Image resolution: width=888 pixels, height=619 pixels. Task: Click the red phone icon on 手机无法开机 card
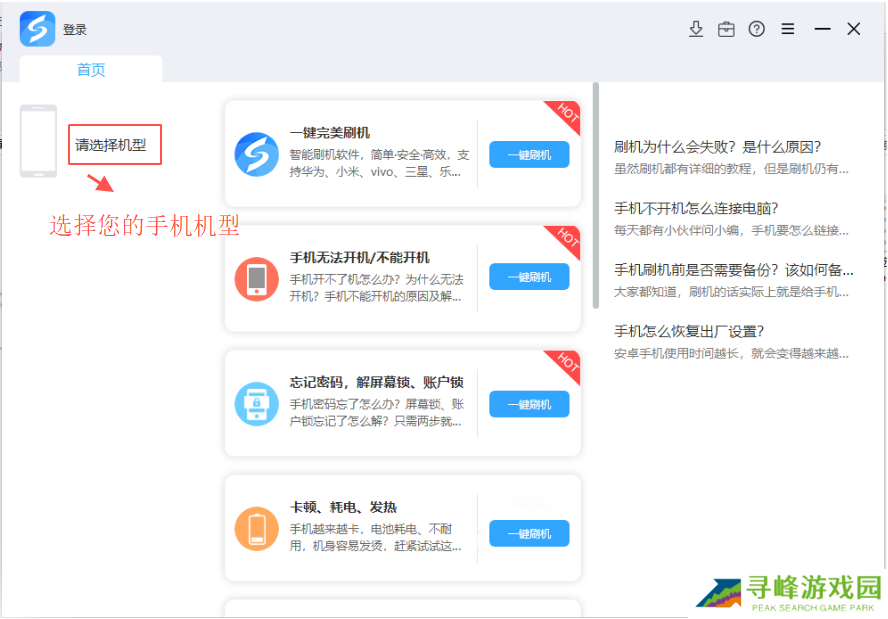(255, 279)
